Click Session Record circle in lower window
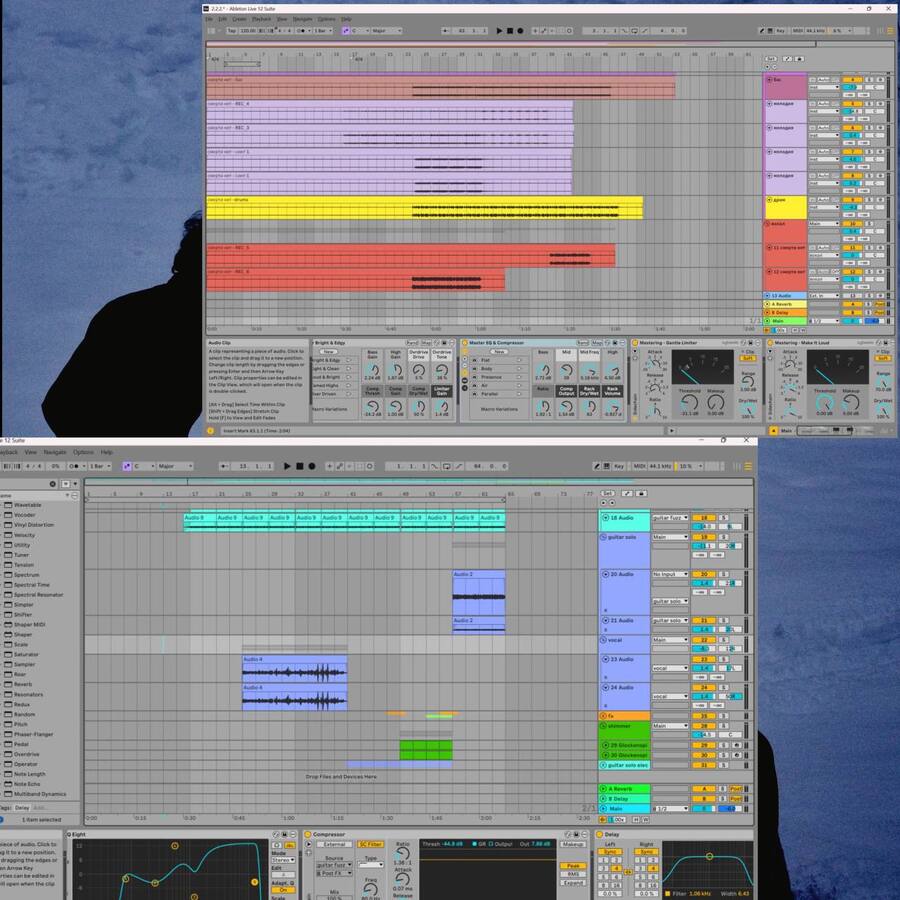This screenshot has width=900, height=900. coord(370,466)
